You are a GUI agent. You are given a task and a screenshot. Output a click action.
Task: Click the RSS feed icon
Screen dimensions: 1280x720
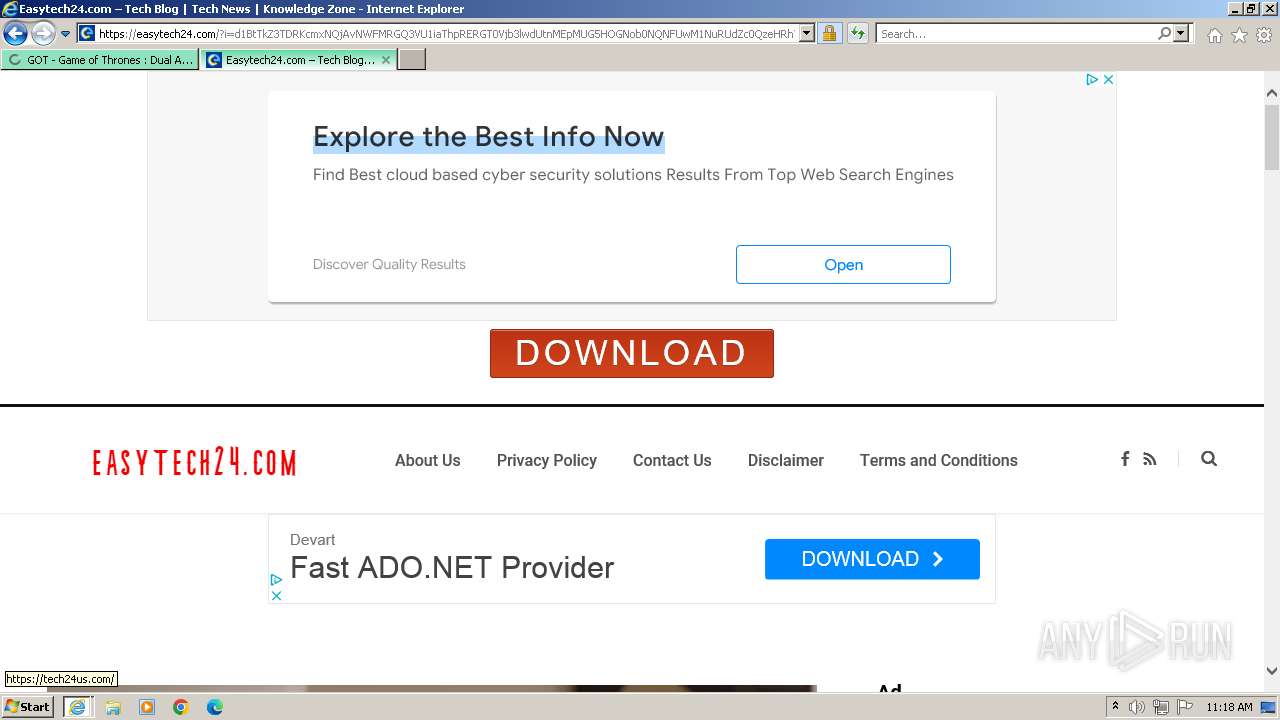tap(1150, 459)
